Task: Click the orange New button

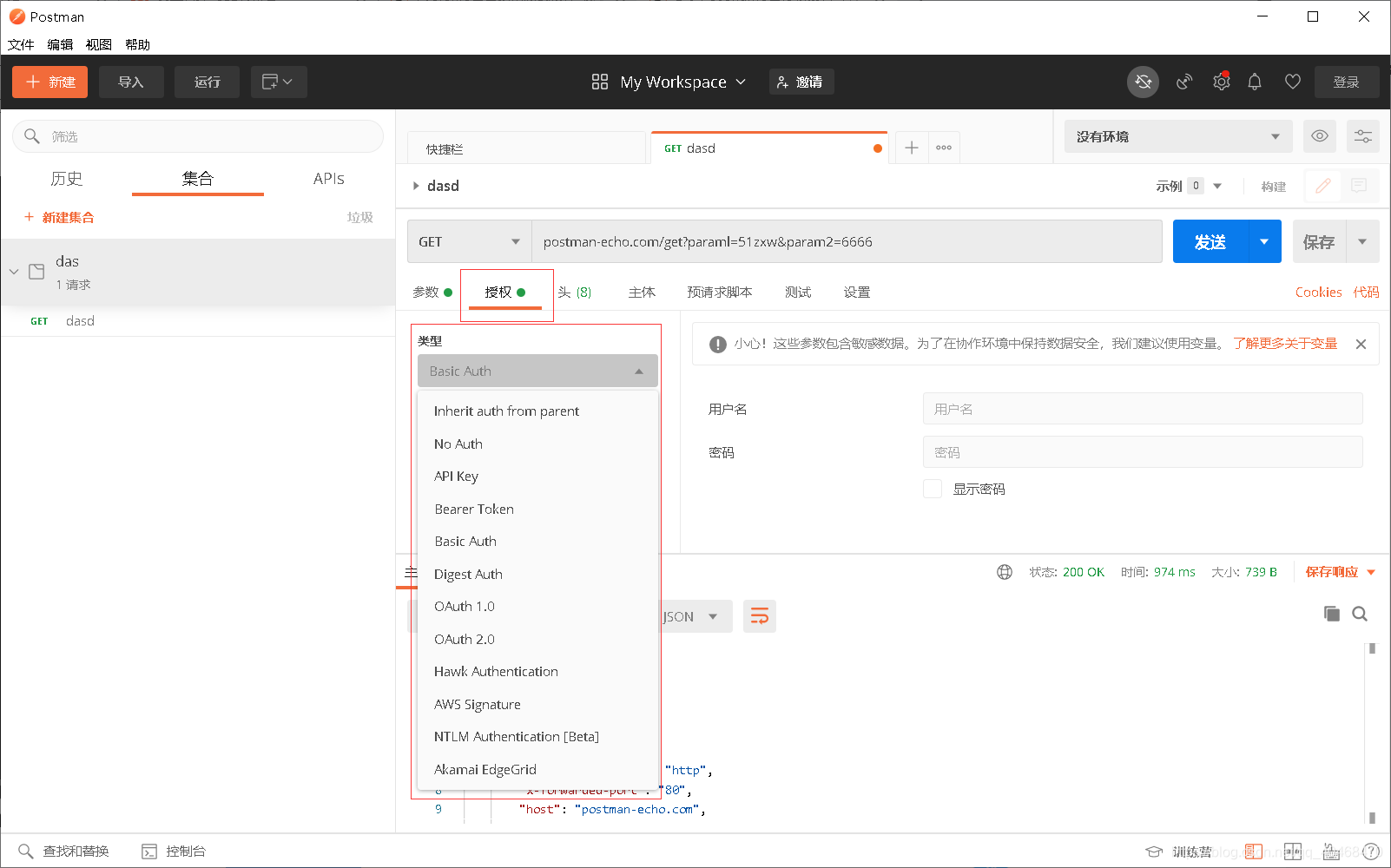Action: (x=49, y=82)
